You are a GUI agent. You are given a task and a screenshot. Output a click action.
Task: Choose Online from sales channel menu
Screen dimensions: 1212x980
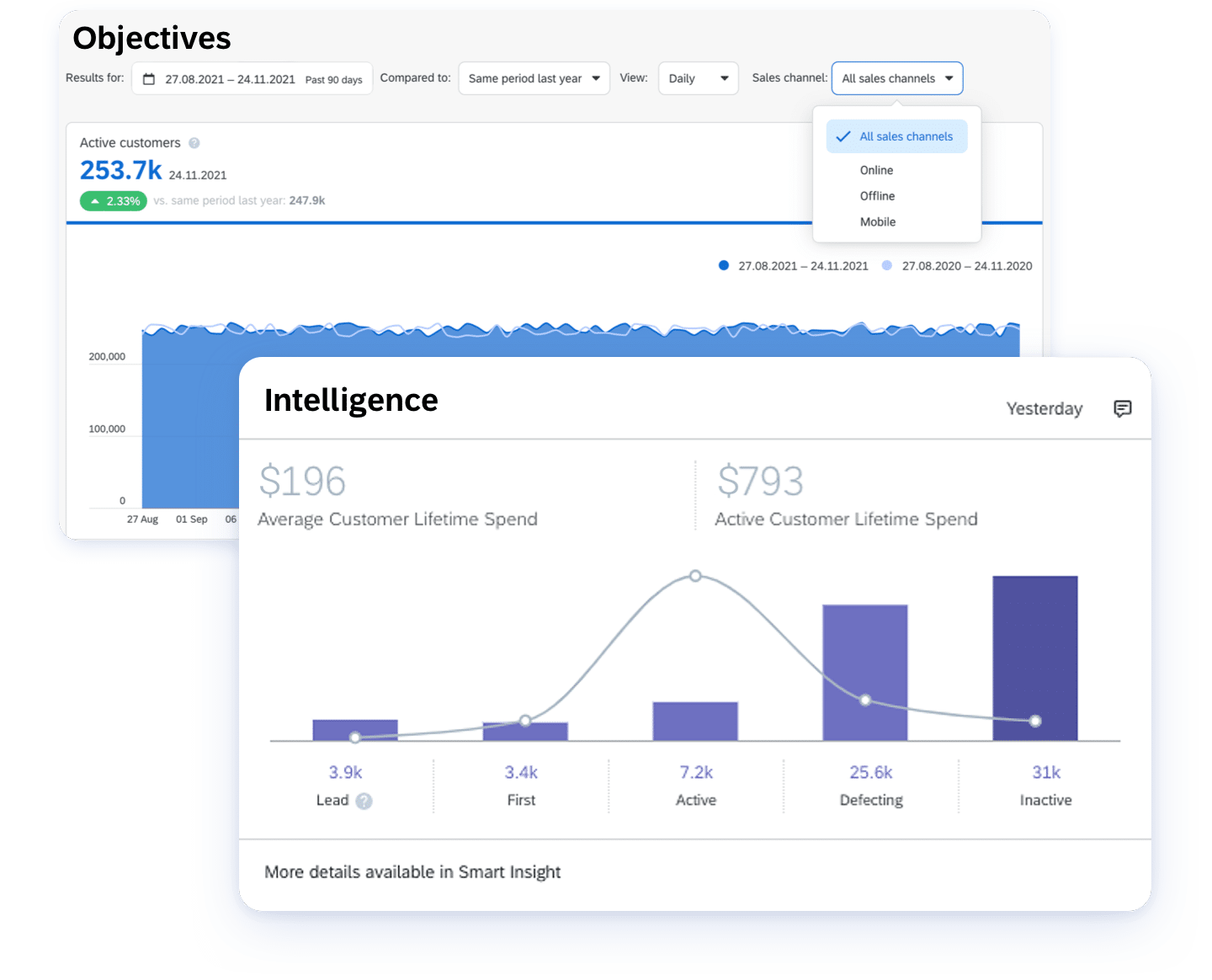(x=876, y=170)
